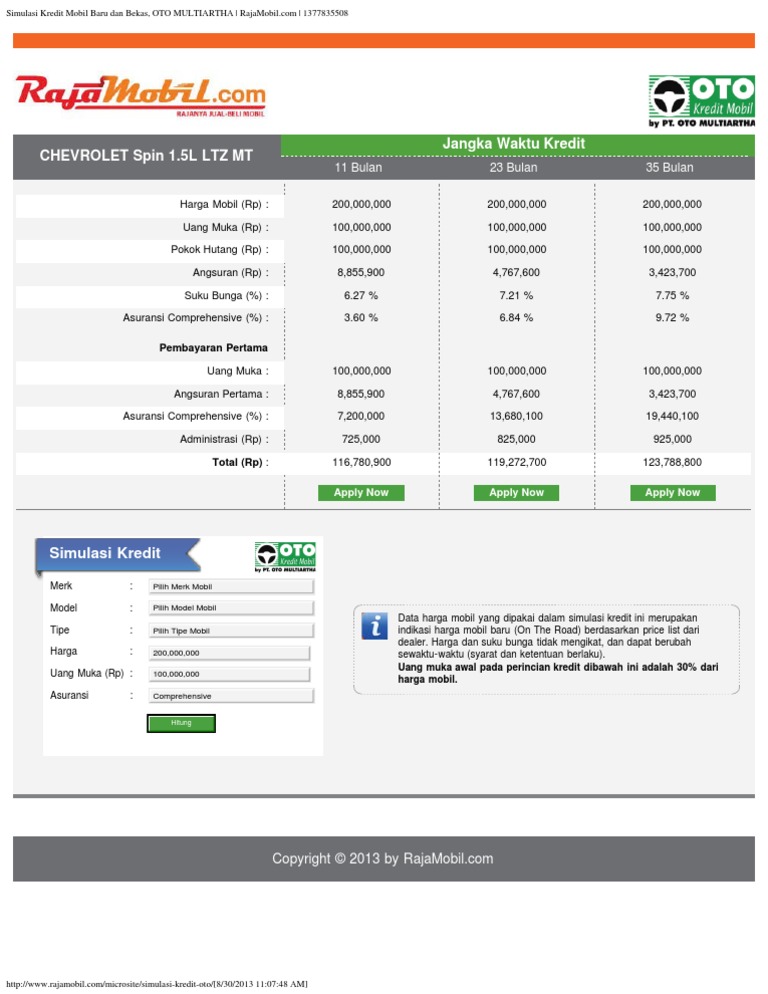Image resolution: width=768 pixels, height=994 pixels.
Task: Click the Harga Mobil (Rp) row label
Action: click(x=224, y=205)
